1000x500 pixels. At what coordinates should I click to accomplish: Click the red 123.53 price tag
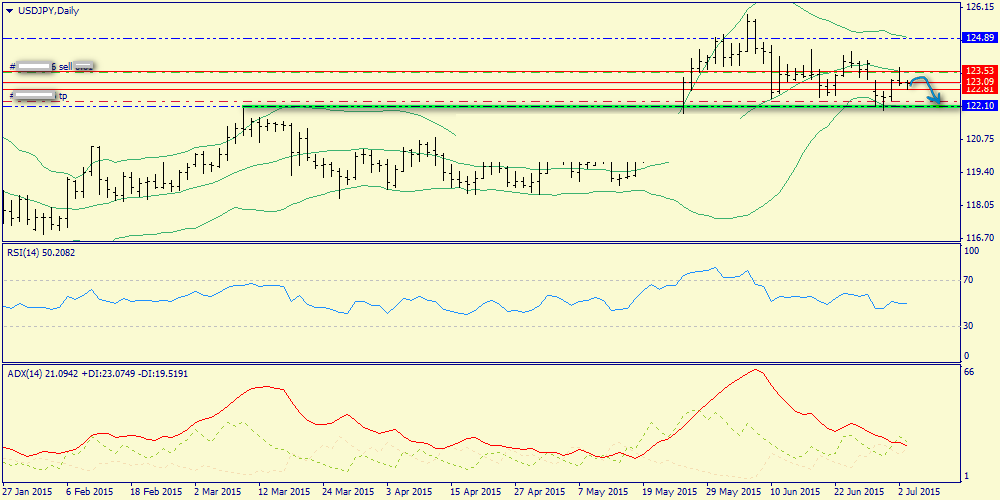(x=977, y=71)
